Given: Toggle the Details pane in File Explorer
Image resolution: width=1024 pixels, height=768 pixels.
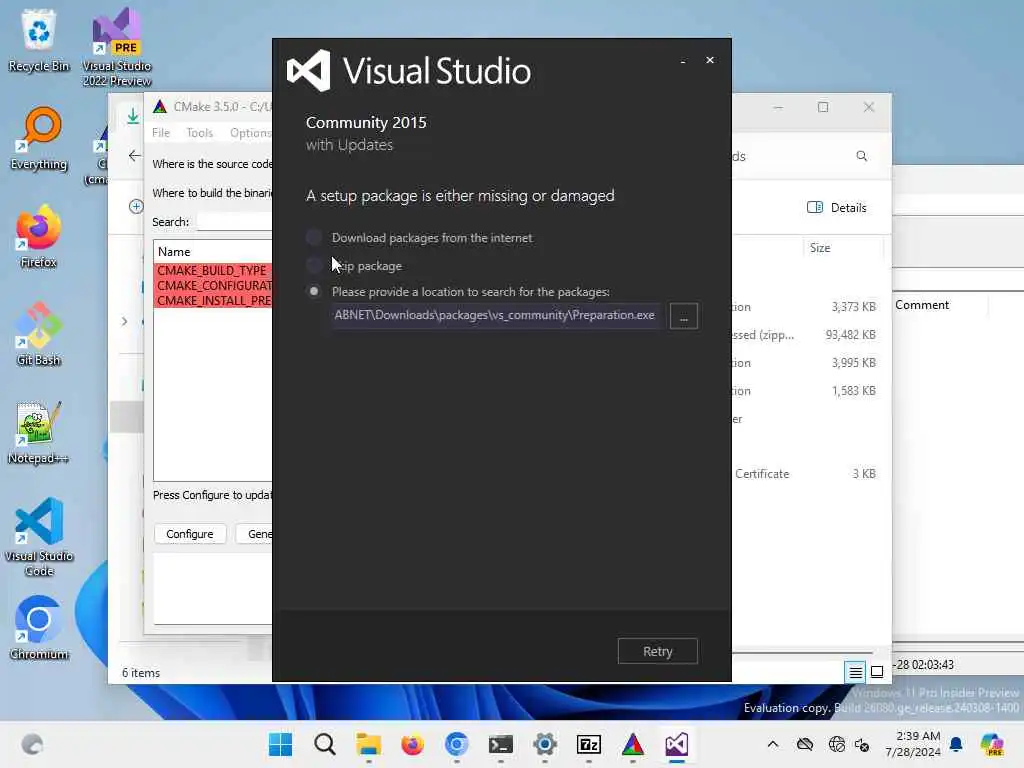Looking at the screenshot, I should 837,208.
